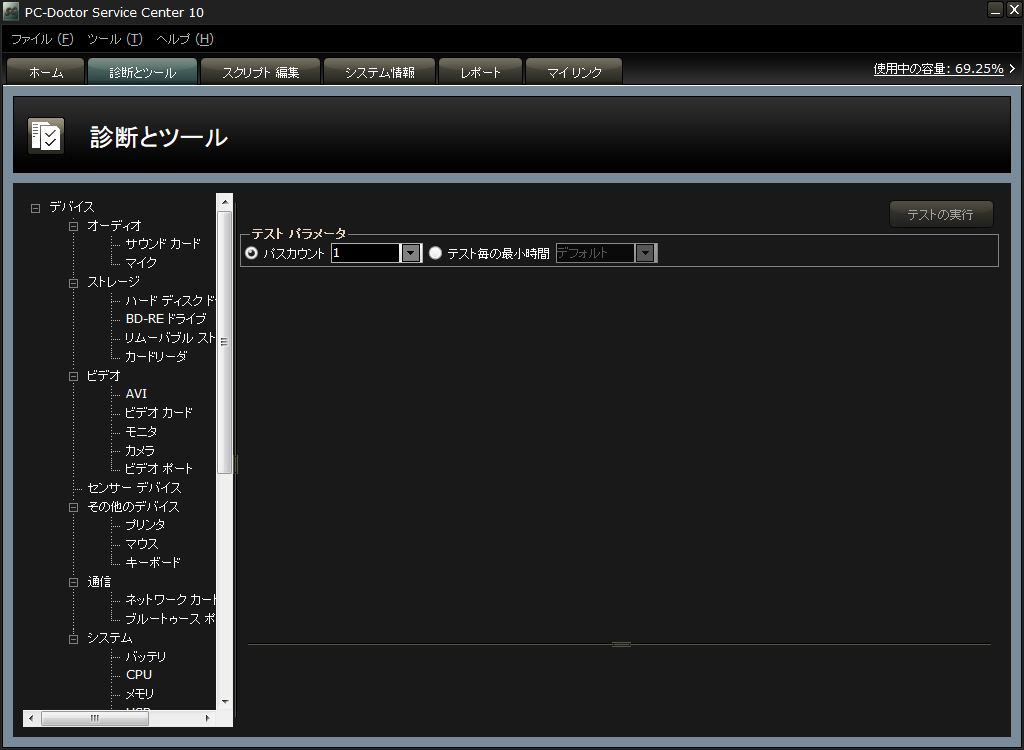
Task: Select the テスト毎の最小時間 radio button
Action: [x=435, y=253]
